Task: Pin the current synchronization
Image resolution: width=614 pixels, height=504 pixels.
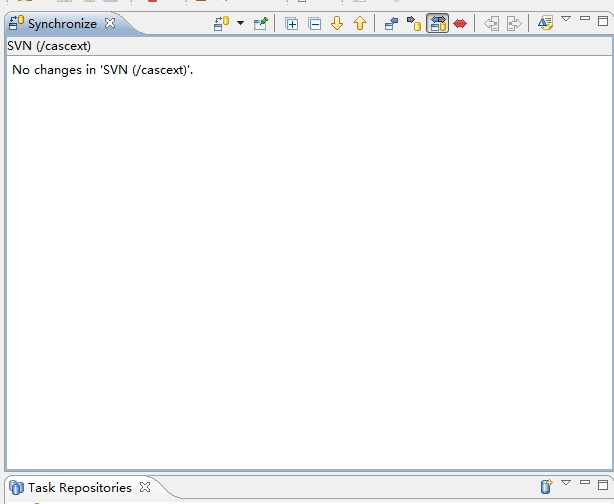Action: (261, 23)
